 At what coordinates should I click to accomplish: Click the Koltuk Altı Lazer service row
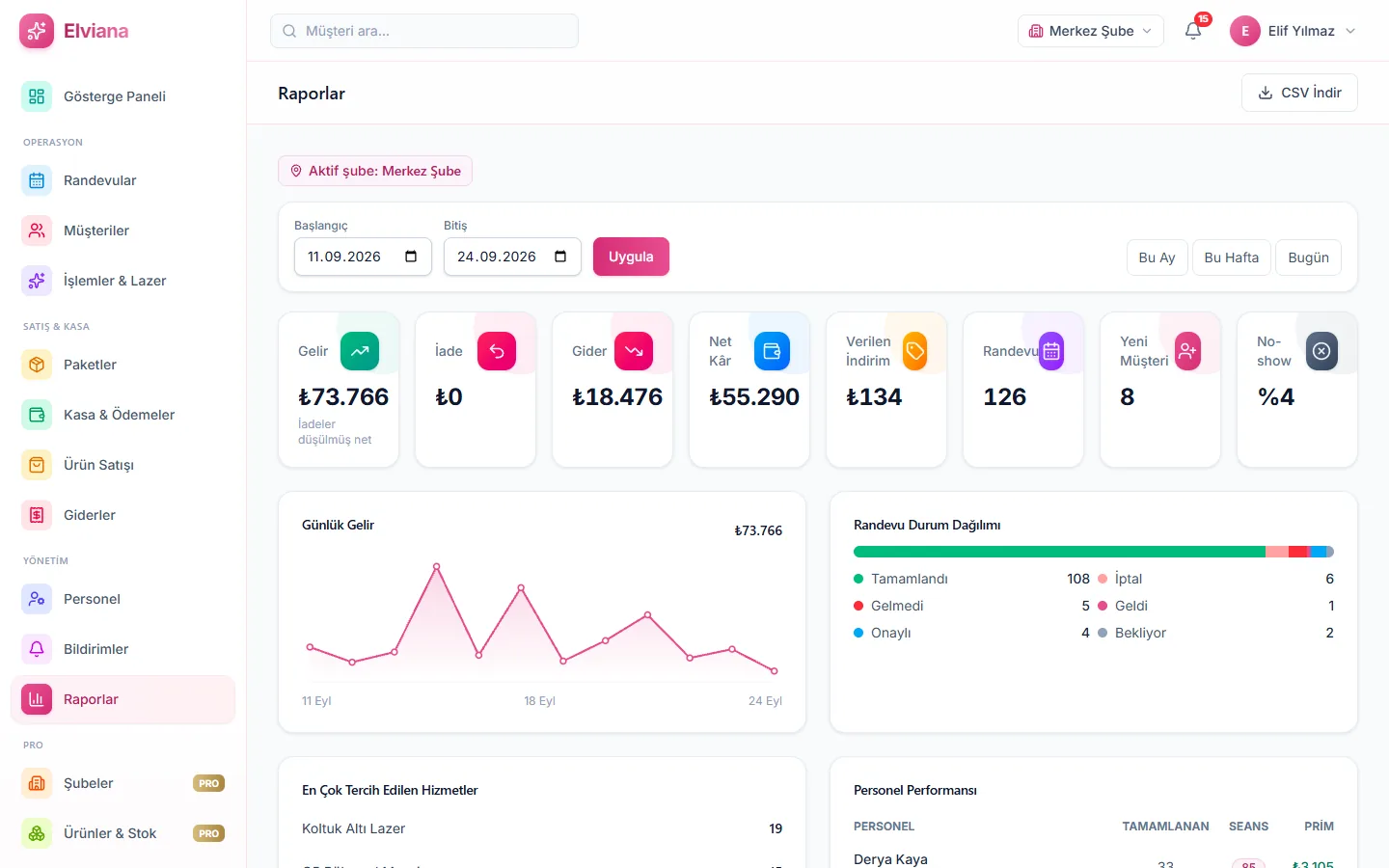pos(542,828)
